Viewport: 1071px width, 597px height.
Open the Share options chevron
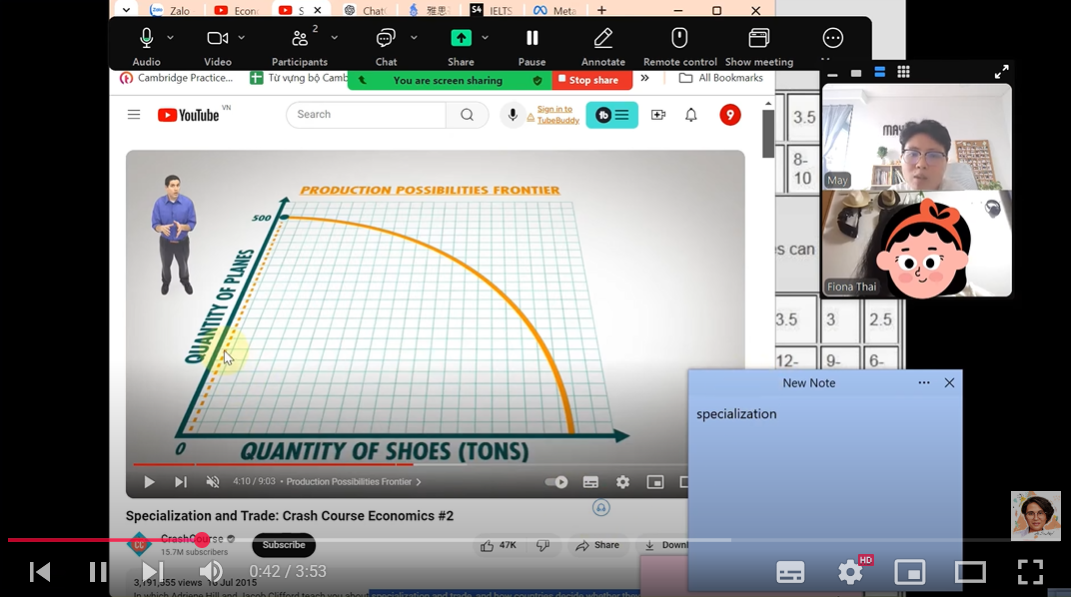pyautogui.click(x=485, y=38)
